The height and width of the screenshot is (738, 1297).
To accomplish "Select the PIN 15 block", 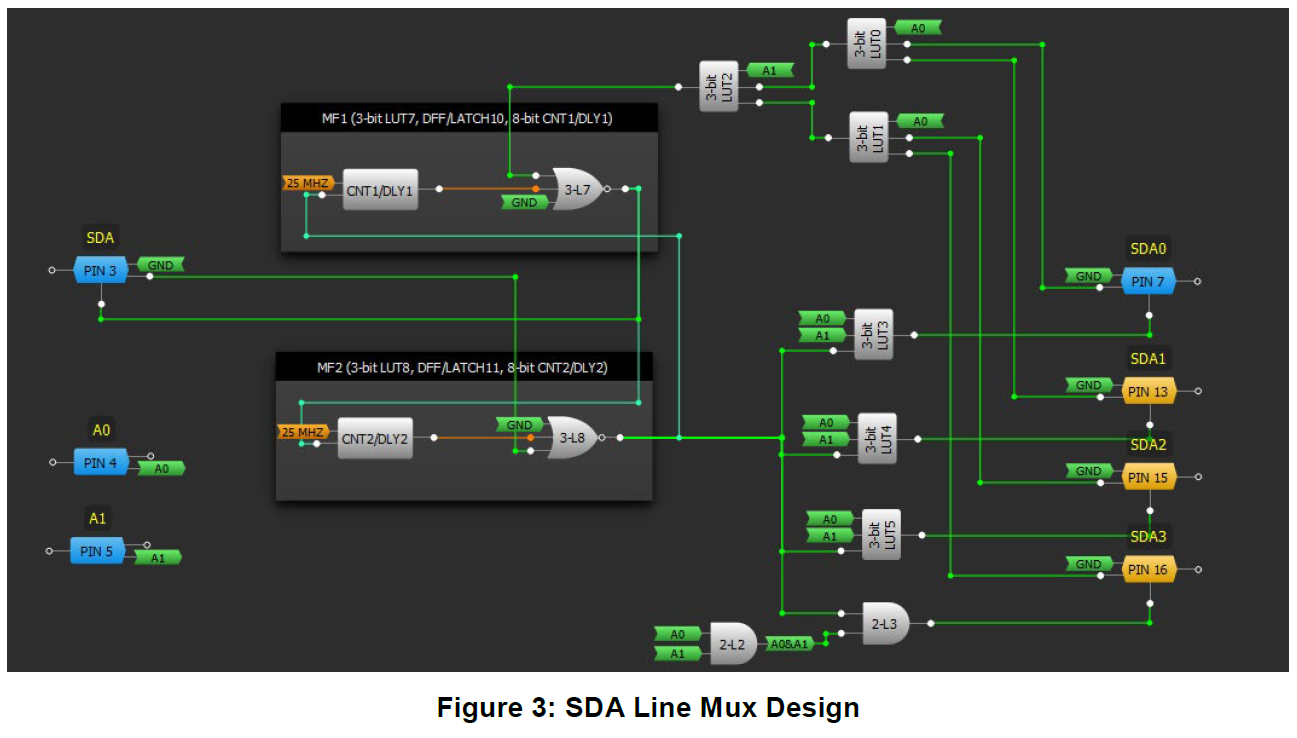I will click(x=1148, y=478).
